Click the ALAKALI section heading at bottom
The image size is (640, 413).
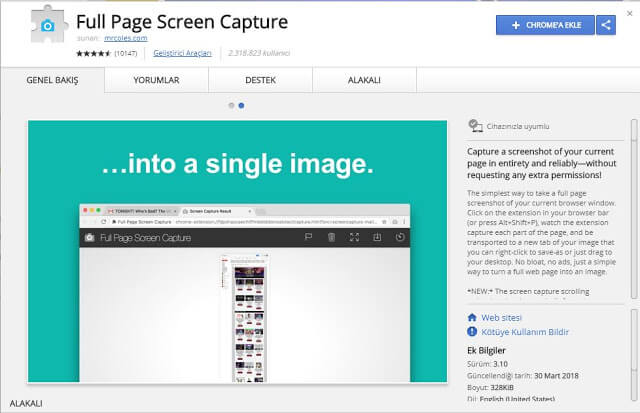26,403
